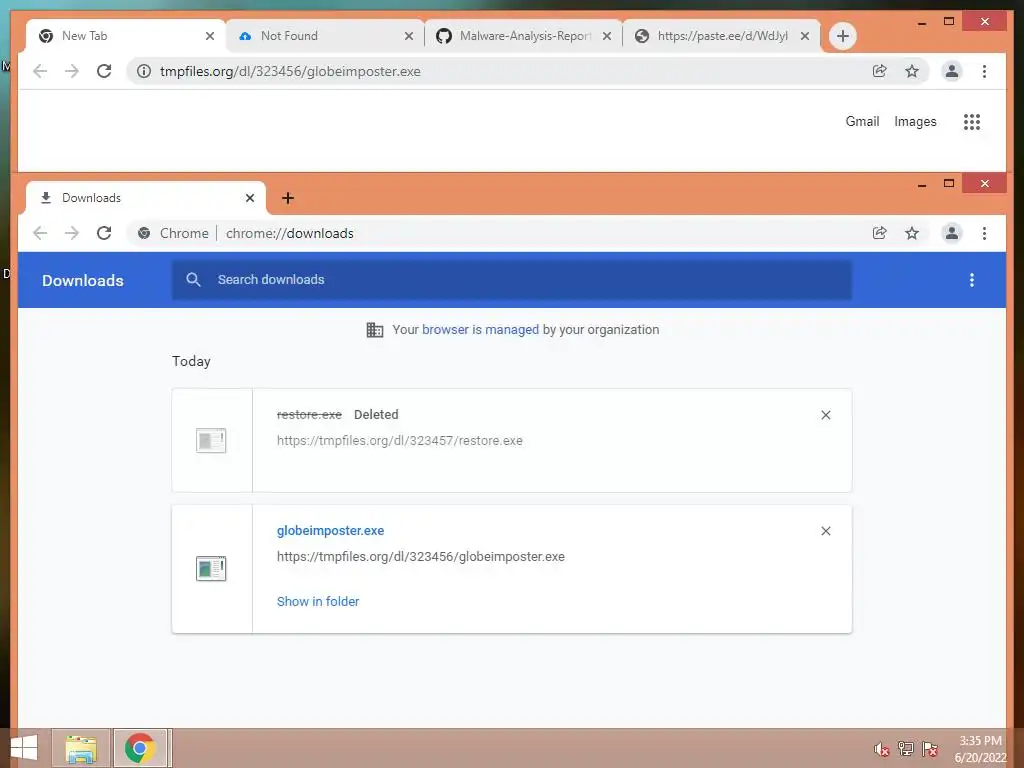The height and width of the screenshot is (768, 1024).
Task: Switch to the New Tab tab
Action: [x=124, y=36]
